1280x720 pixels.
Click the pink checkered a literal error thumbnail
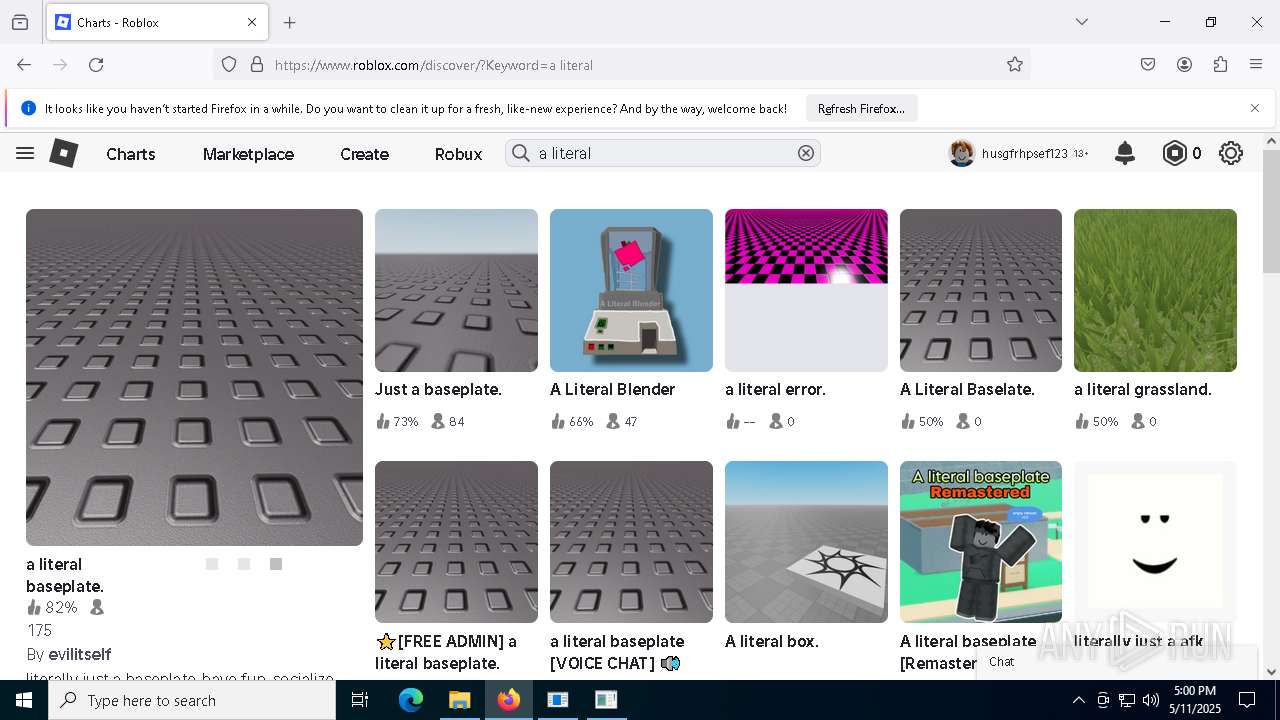click(806, 290)
